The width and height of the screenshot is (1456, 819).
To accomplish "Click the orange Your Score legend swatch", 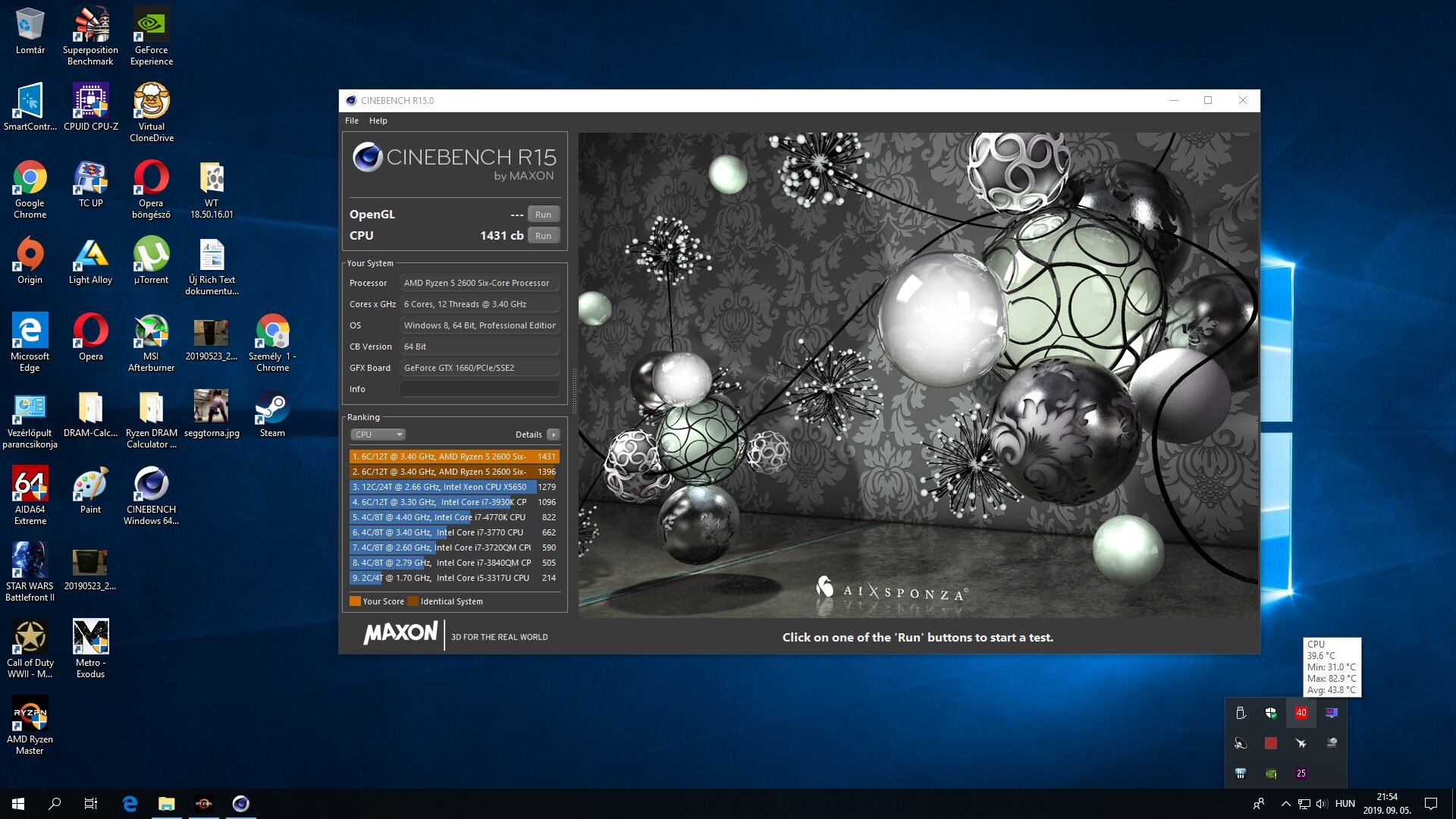I will 355,601.
